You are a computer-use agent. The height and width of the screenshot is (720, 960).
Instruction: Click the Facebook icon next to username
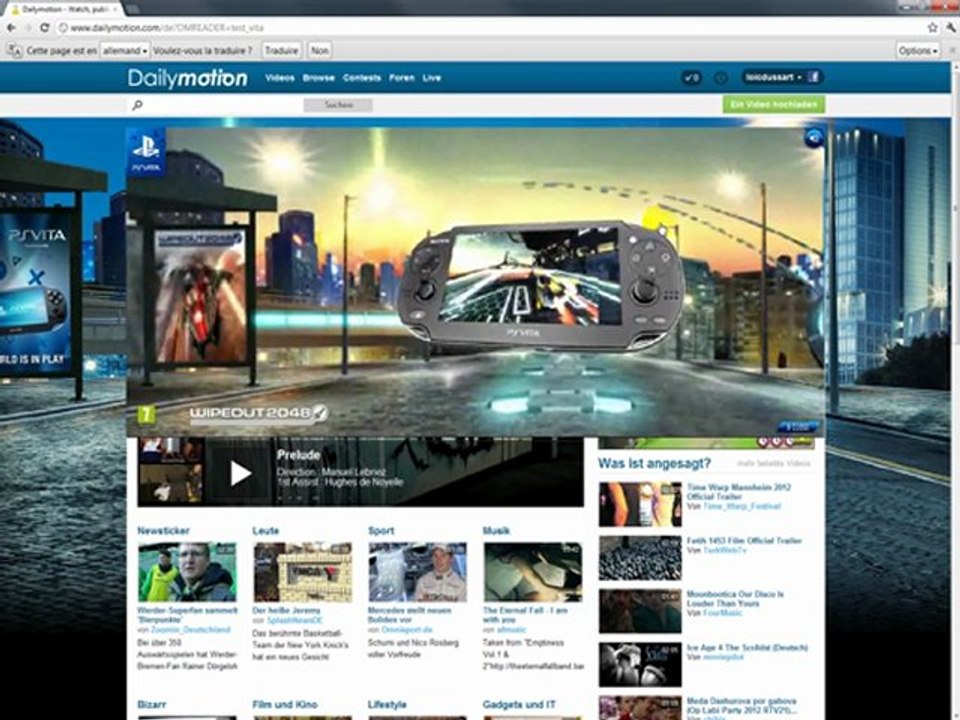point(814,77)
